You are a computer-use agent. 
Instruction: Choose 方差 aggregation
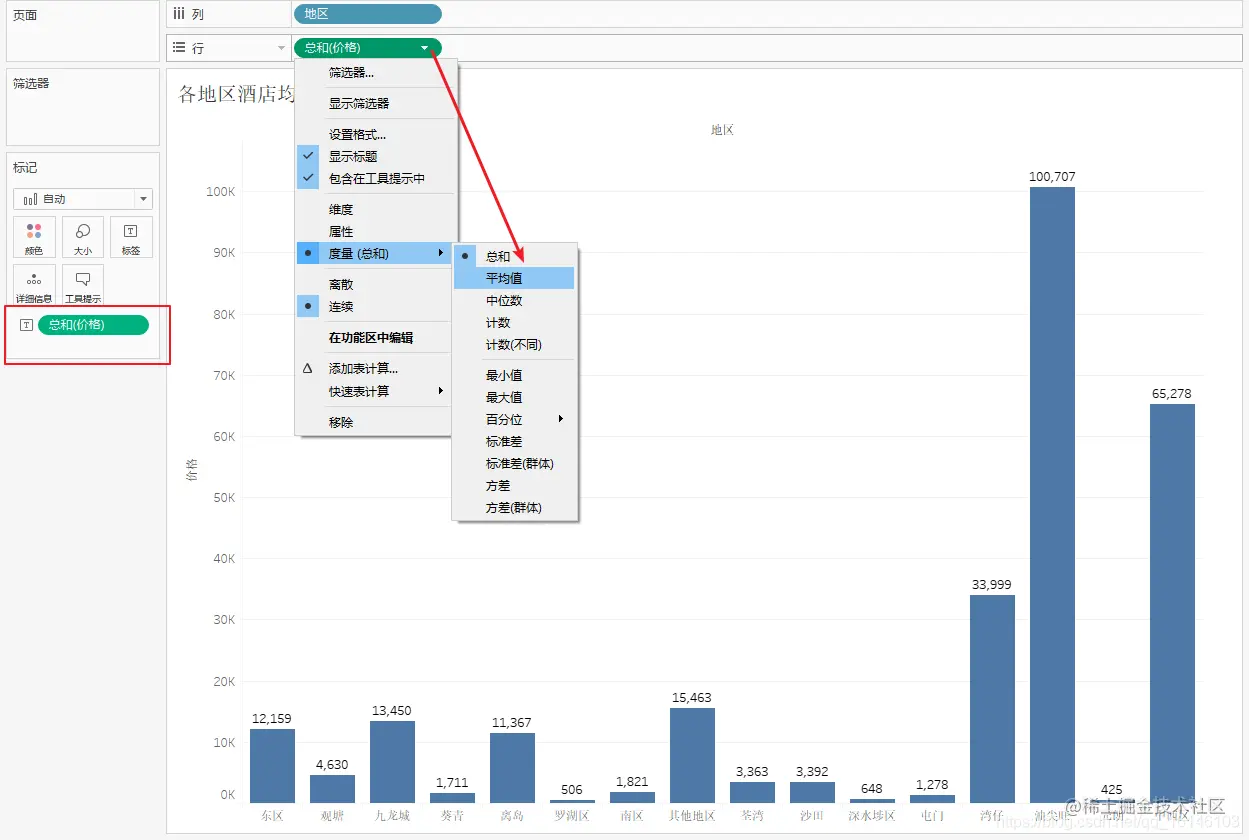(515, 485)
